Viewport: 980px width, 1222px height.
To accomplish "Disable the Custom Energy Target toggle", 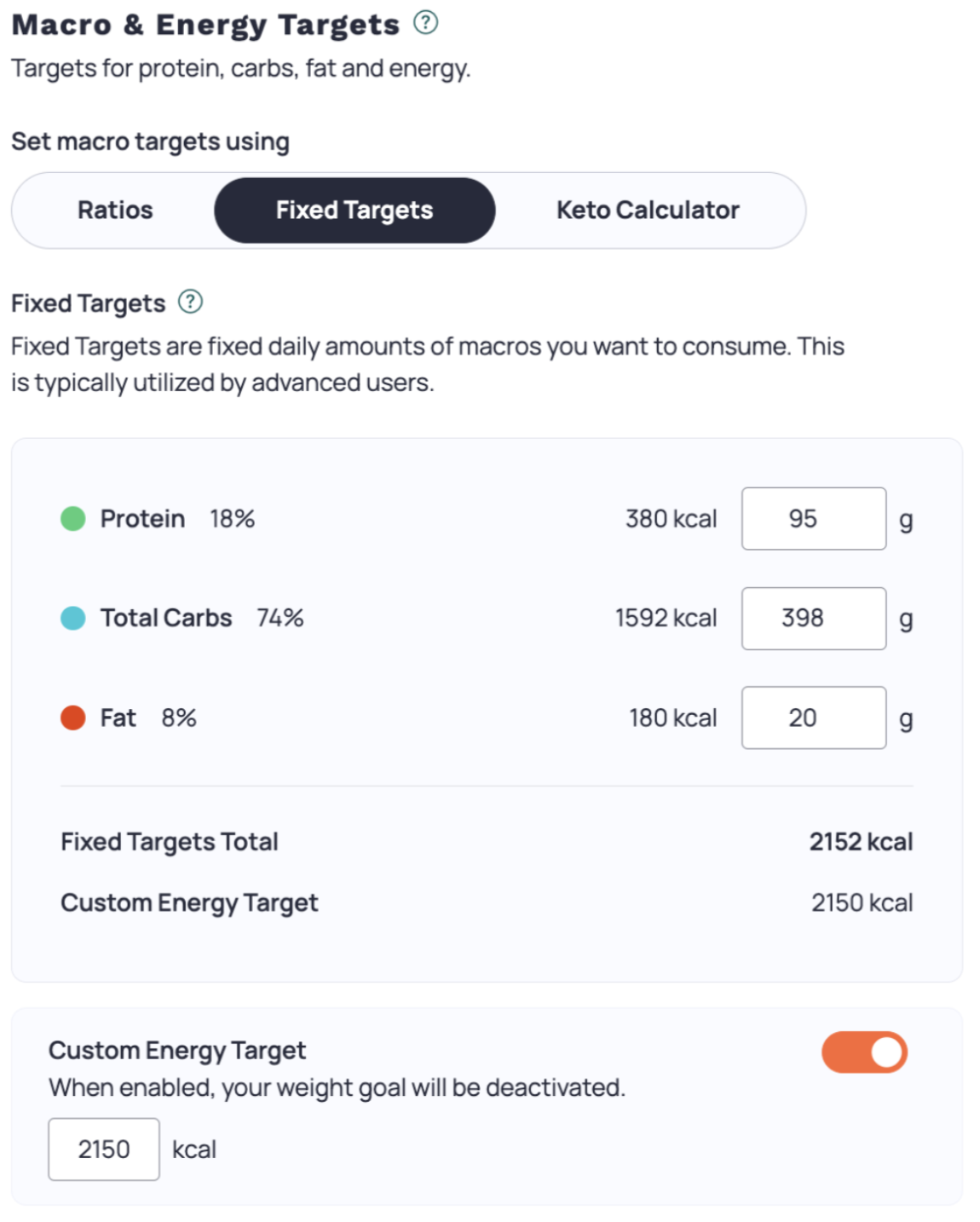I will coord(864,1052).
